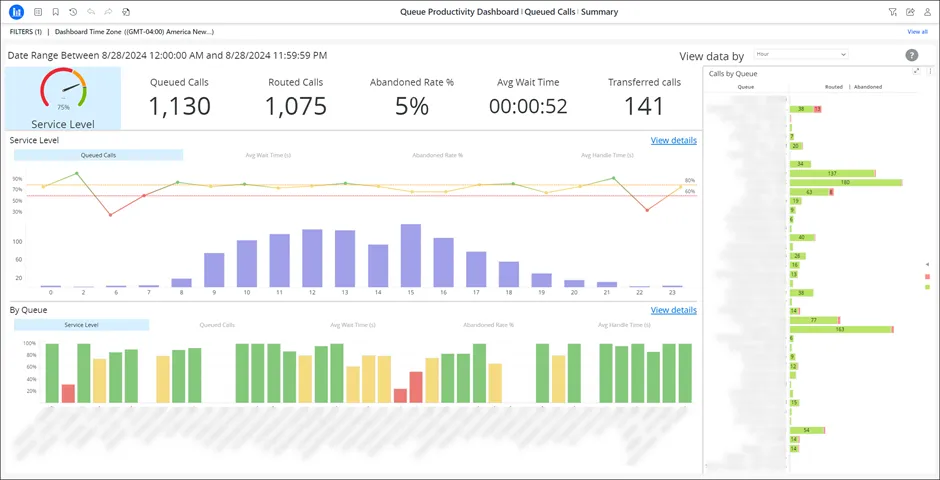Open the filter panel funnel icon
Screen dimensions: 940x480
(x=893, y=11)
